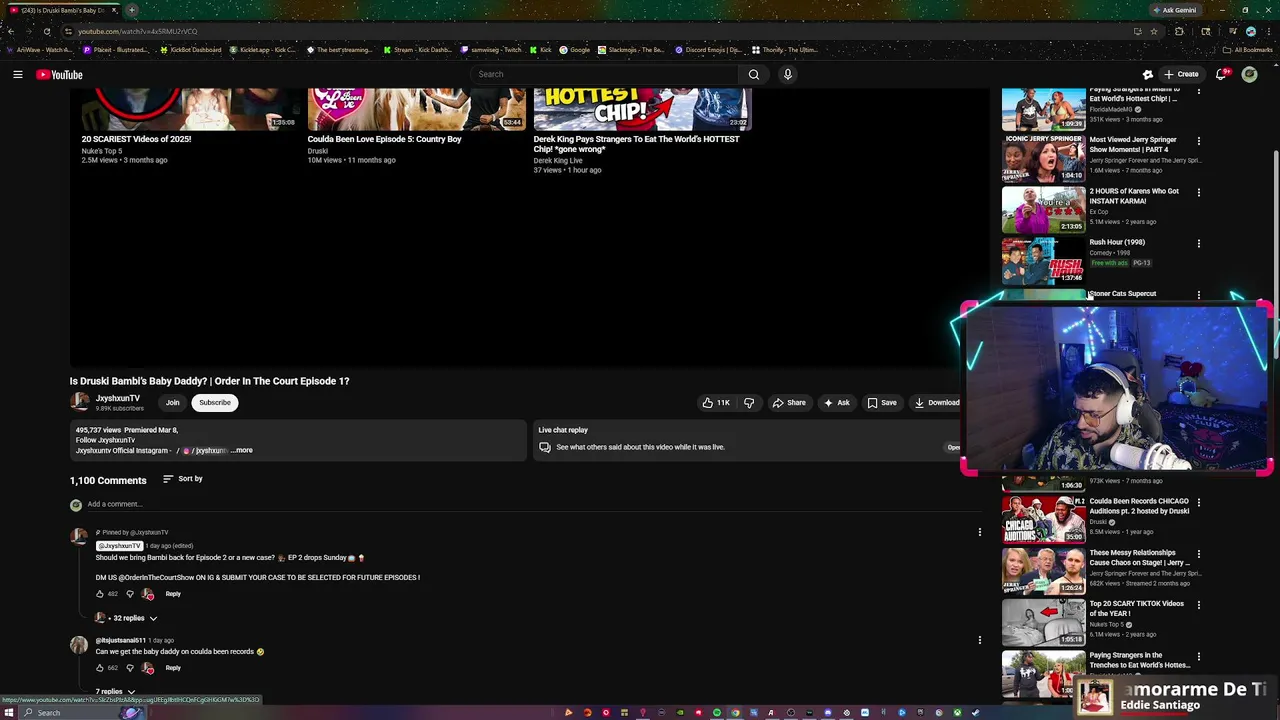Dislike the pinned JxyshxunTV comment
1280x720 pixels.
coord(129,594)
